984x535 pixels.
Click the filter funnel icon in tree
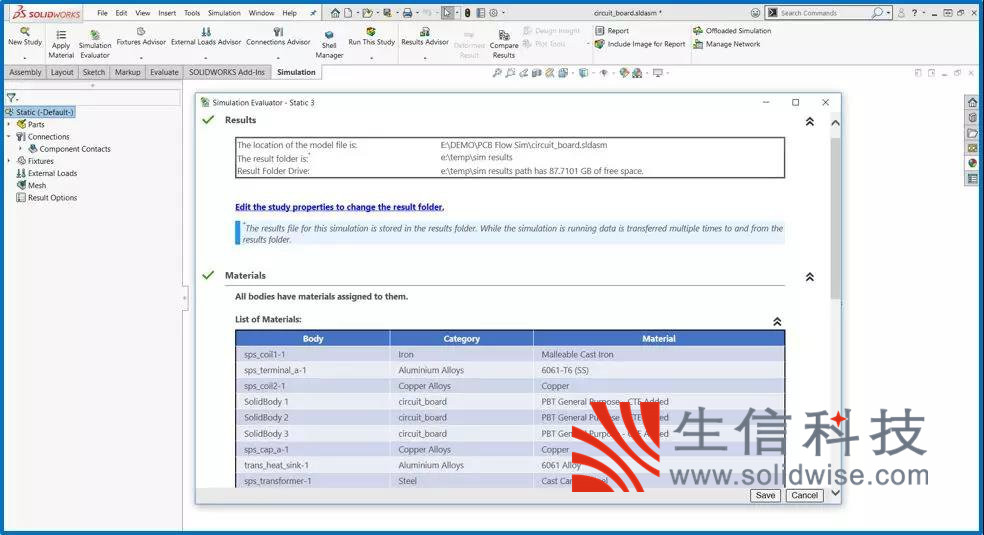point(11,98)
